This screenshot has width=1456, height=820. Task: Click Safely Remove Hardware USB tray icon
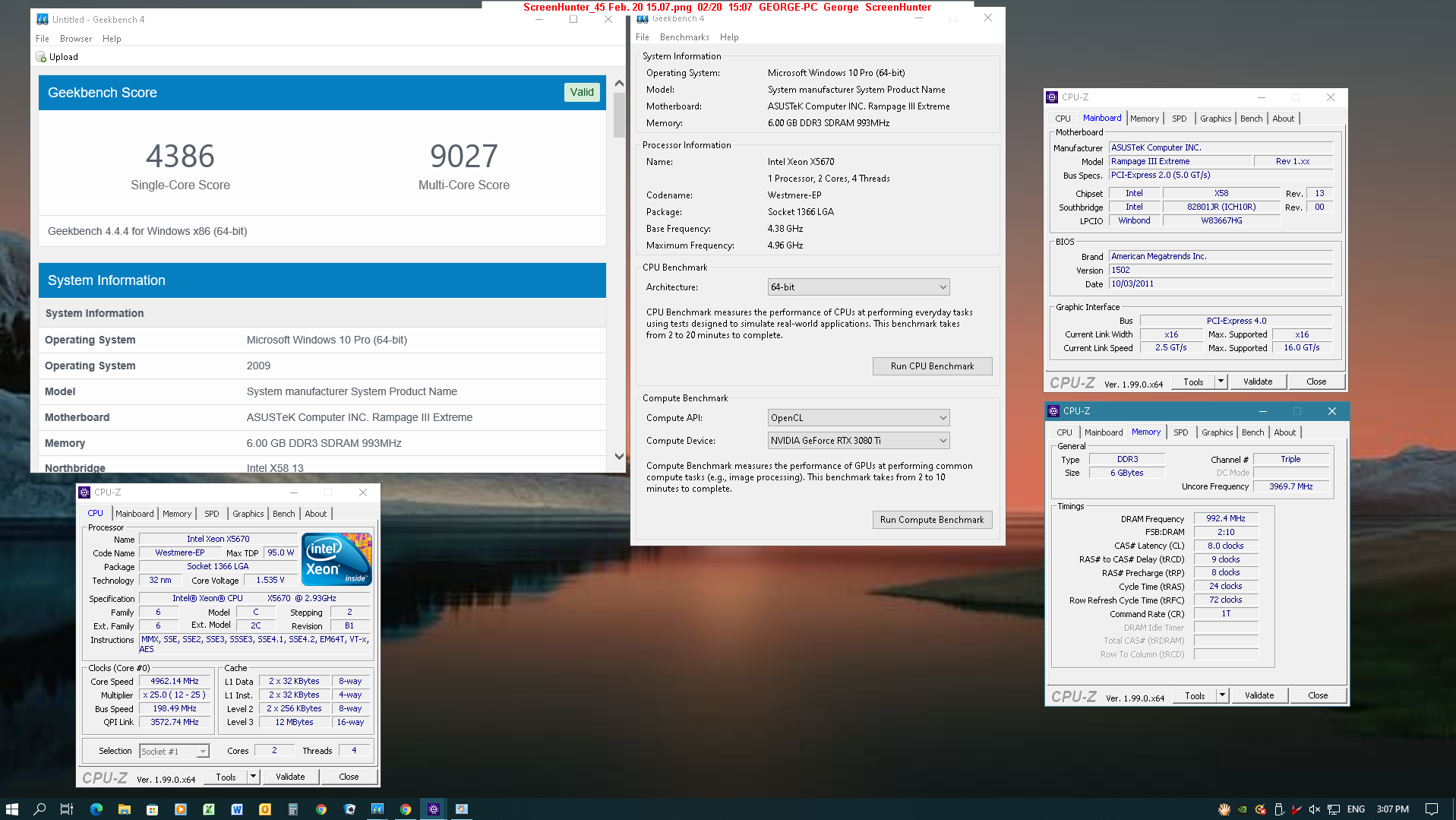pos(1279,809)
